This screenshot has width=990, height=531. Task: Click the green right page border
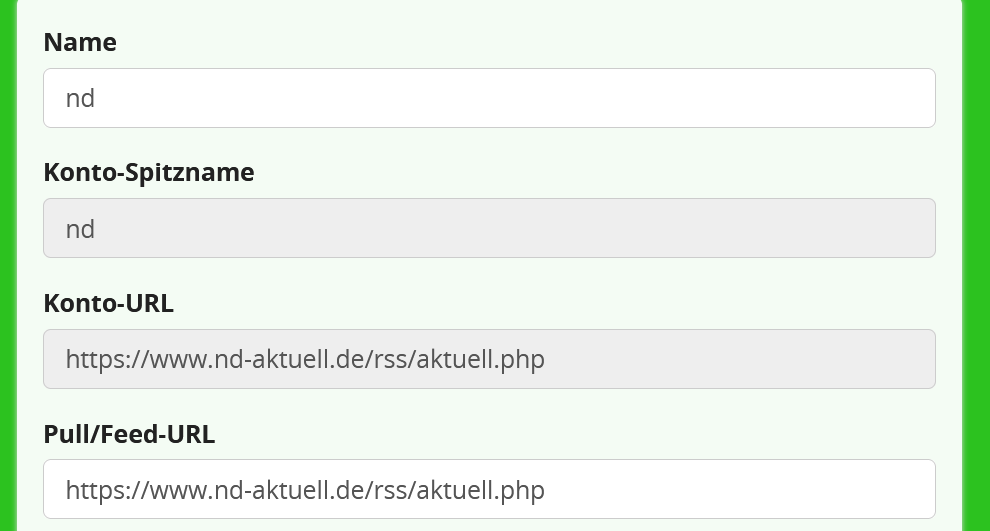pyautogui.click(x=978, y=265)
